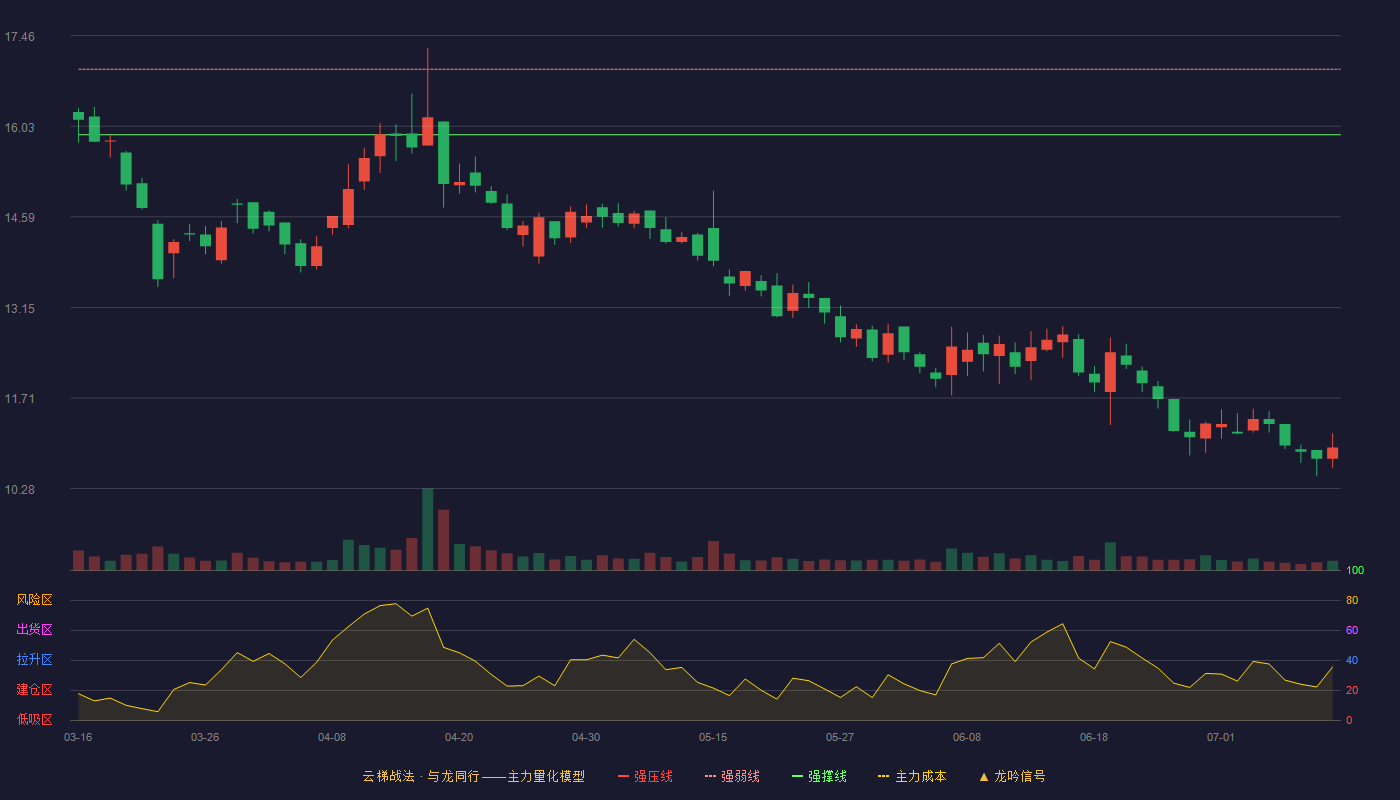
Task: Toggle the 强撑线 legend entry
Action: [x=819, y=776]
